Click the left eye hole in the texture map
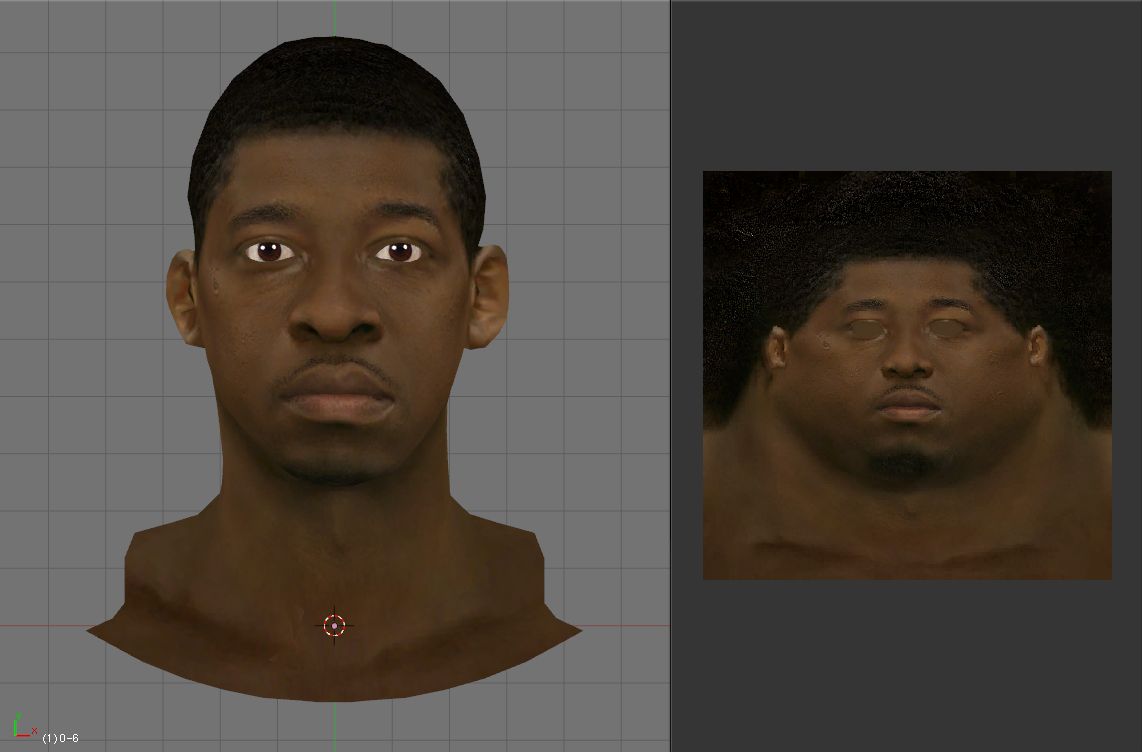The image size is (1142, 752). (x=865, y=329)
